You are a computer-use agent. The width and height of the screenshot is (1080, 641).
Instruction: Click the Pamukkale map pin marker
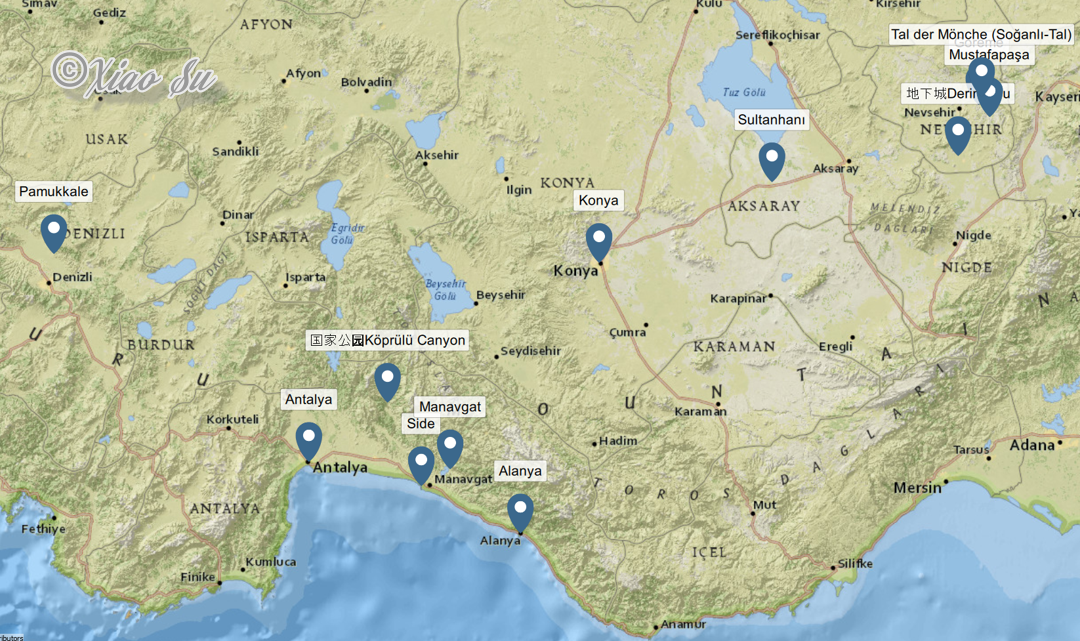tap(54, 231)
